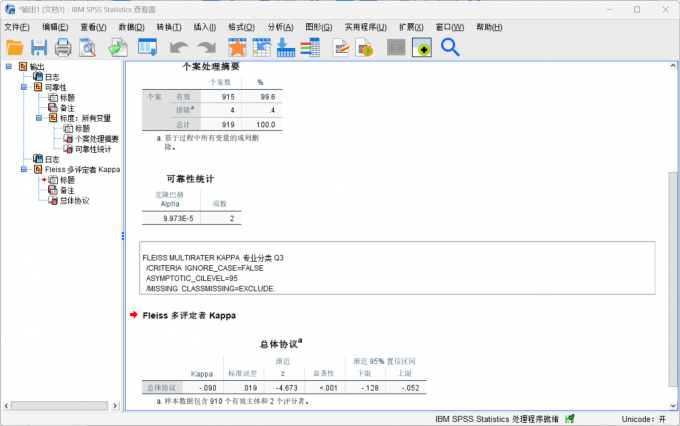Print the output using the printer icon
680x426 pixels.
63,47
